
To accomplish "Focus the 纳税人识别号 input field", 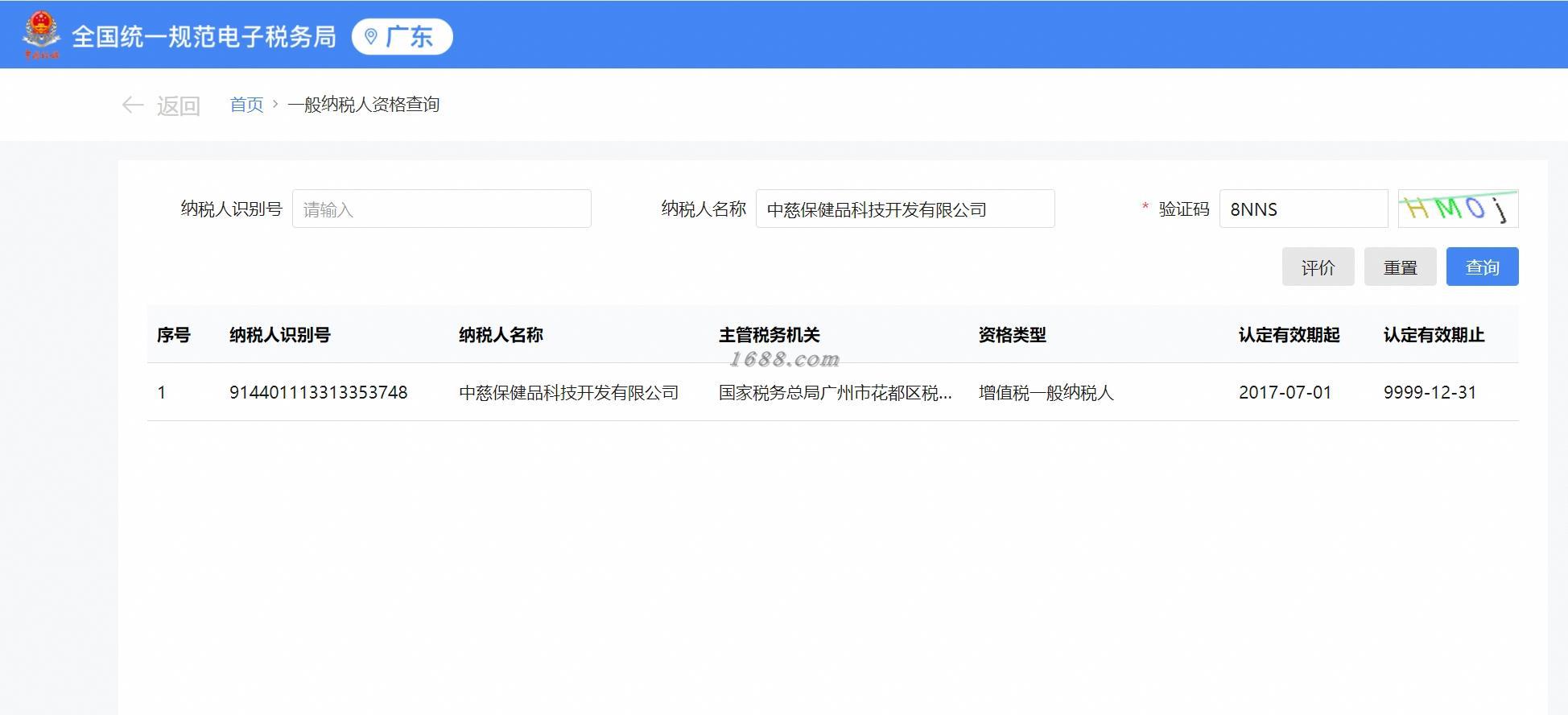I will pyautogui.click(x=442, y=209).
